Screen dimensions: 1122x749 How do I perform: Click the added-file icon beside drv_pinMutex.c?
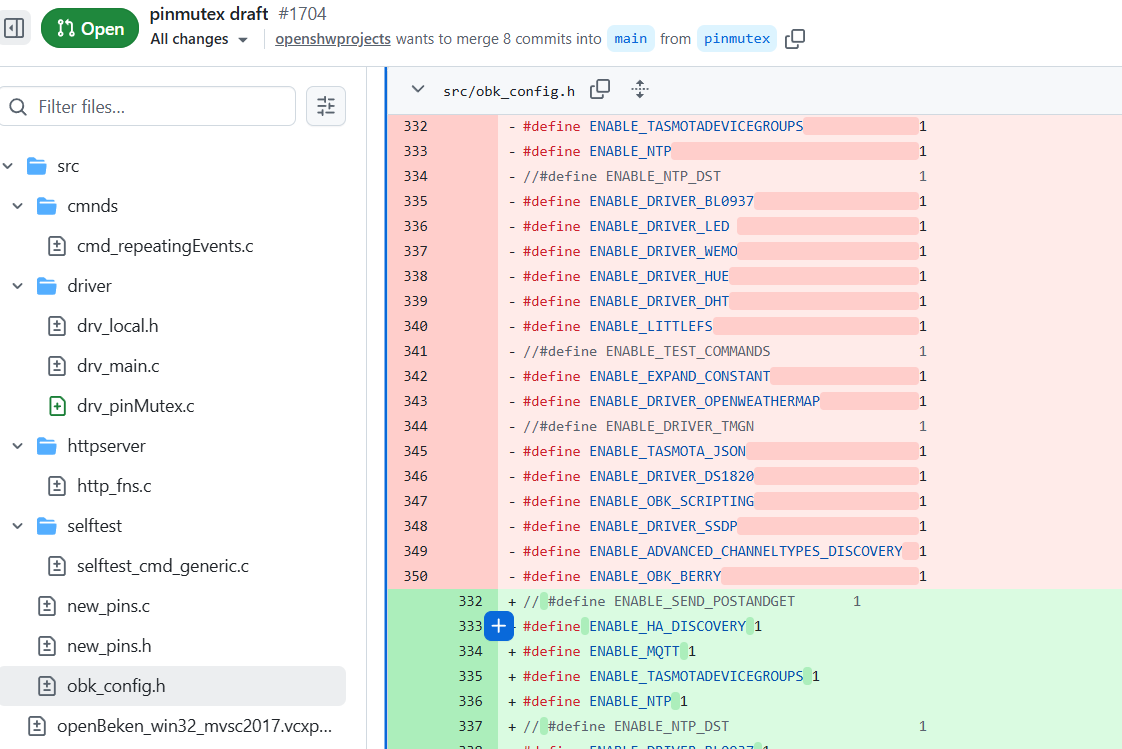click(57, 406)
